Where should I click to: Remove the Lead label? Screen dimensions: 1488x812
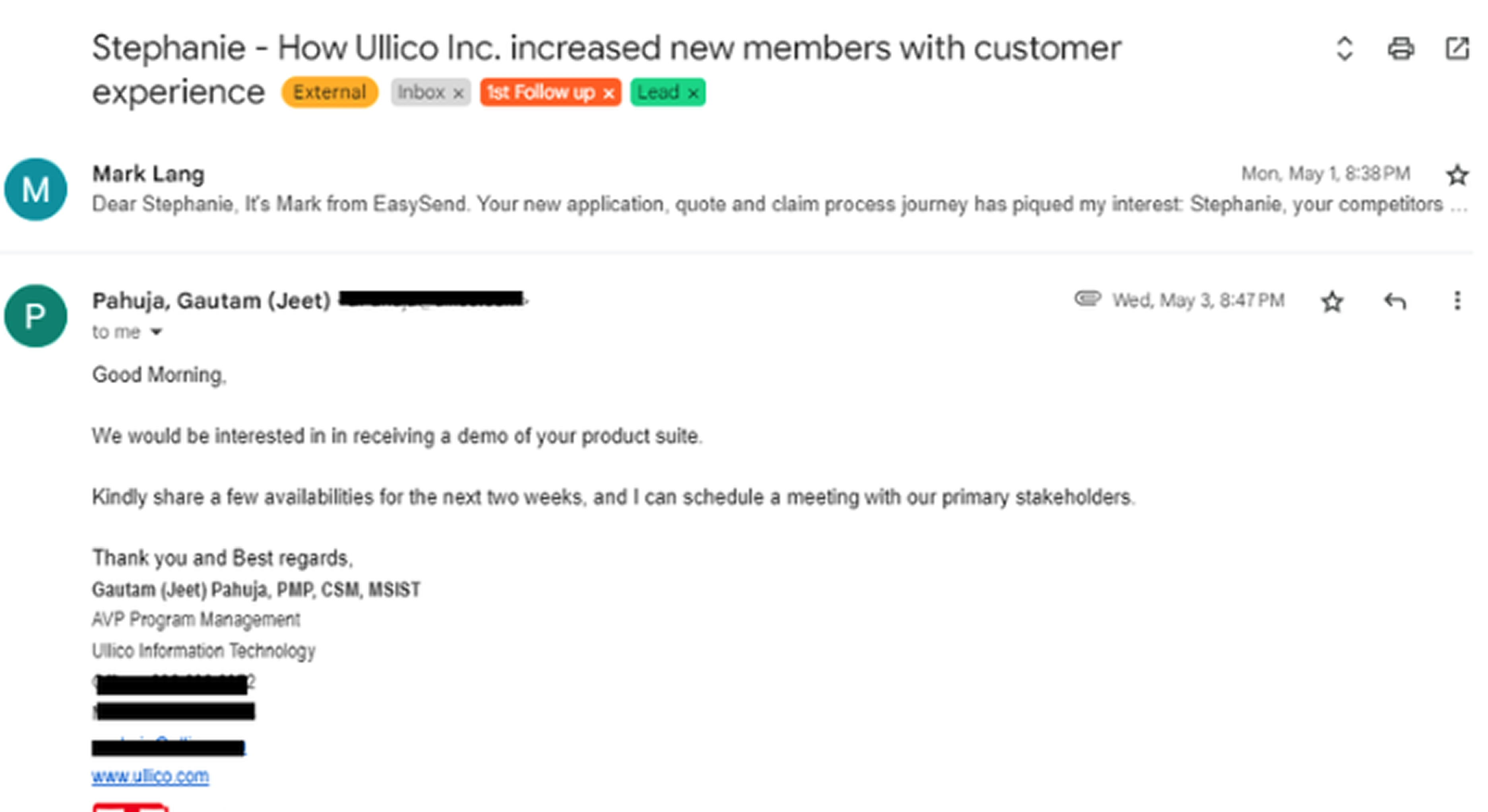(x=693, y=94)
